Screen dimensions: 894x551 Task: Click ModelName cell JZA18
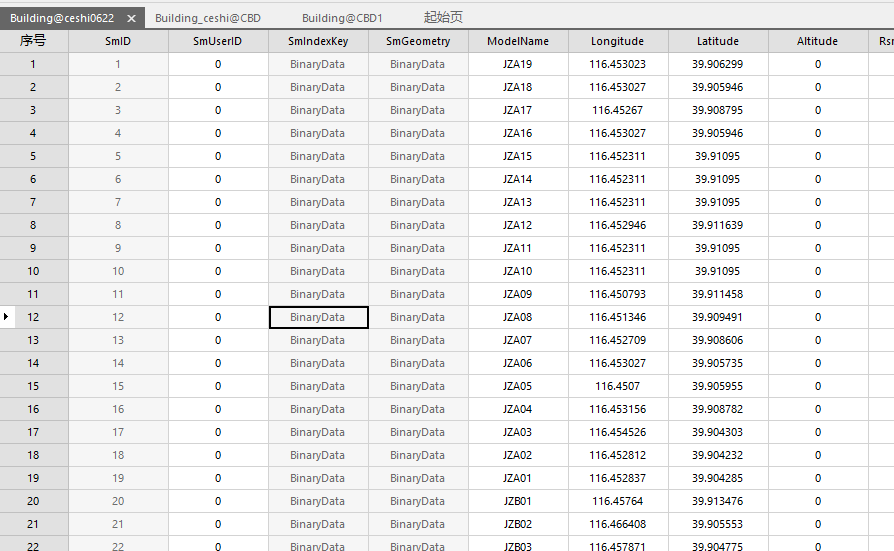click(518, 87)
